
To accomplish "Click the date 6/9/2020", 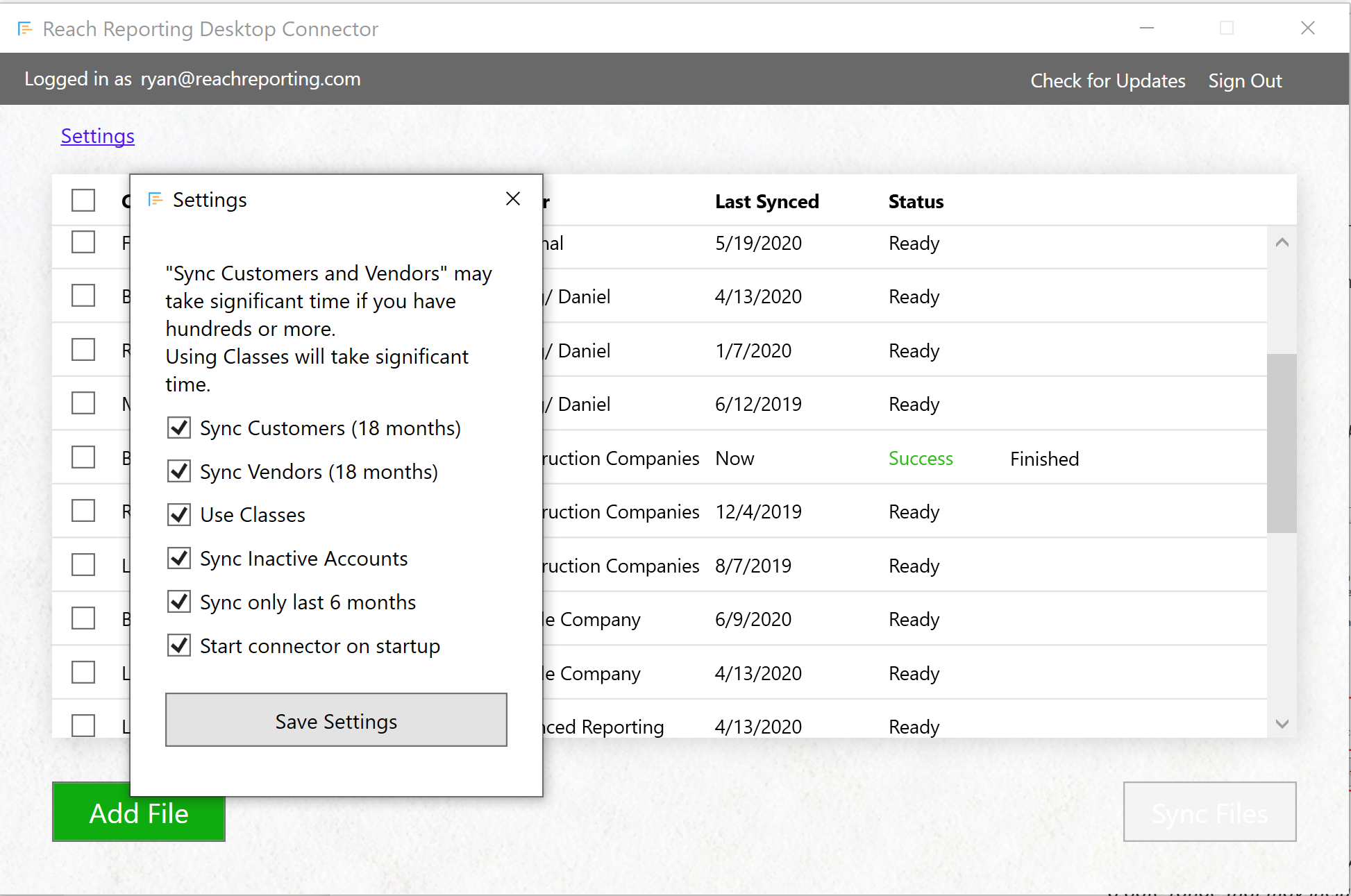I will [753, 620].
